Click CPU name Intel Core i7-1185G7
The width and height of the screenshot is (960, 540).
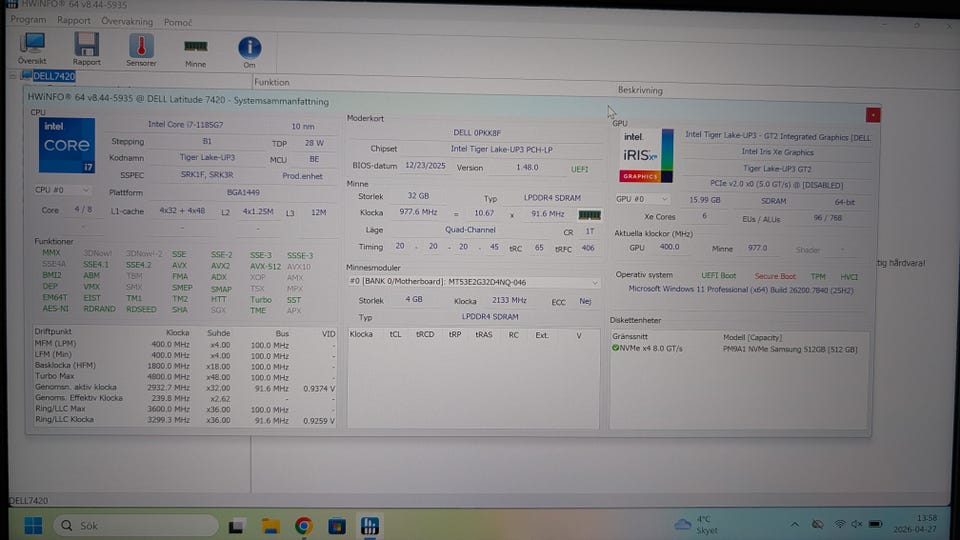(x=186, y=124)
